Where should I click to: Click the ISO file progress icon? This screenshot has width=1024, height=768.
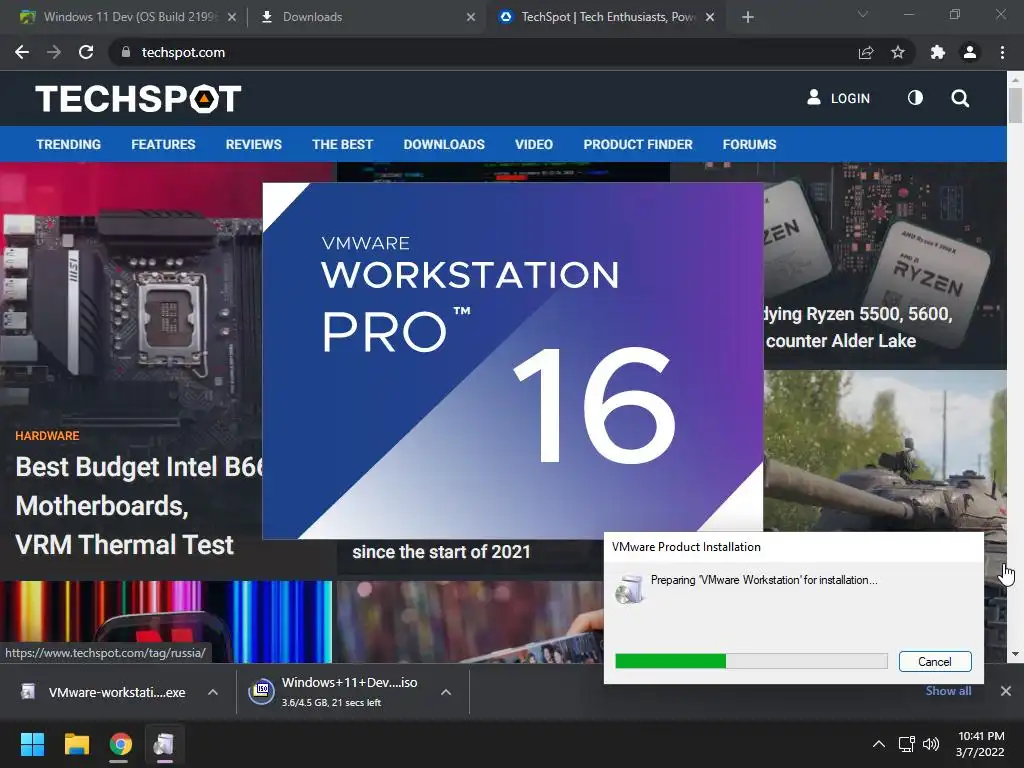tap(261, 692)
